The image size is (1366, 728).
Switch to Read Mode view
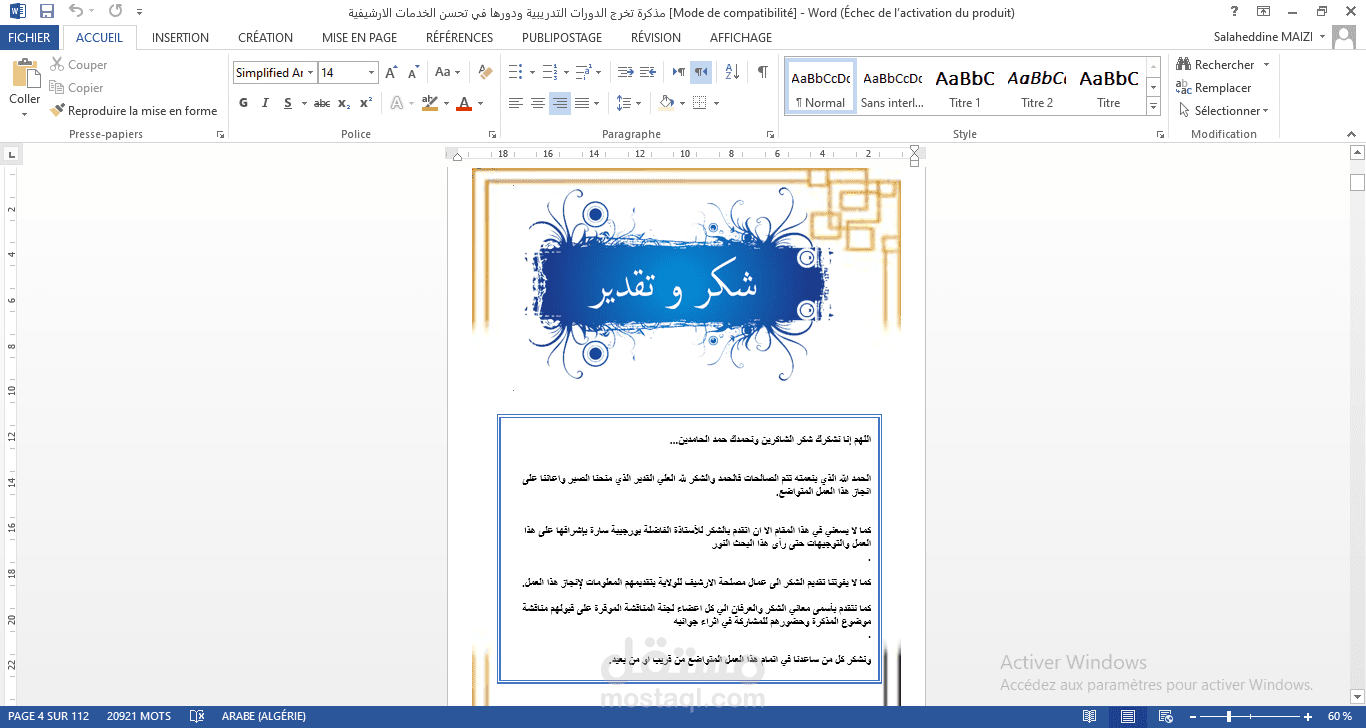[1089, 717]
